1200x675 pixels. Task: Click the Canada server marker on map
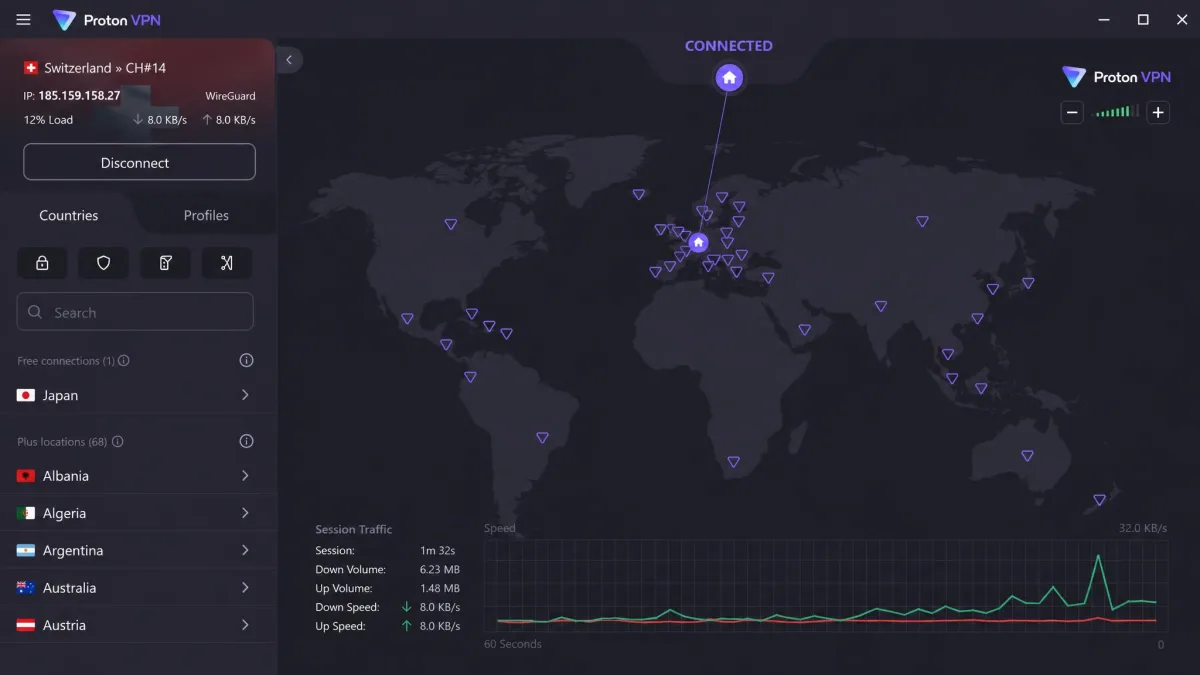point(451,225)
